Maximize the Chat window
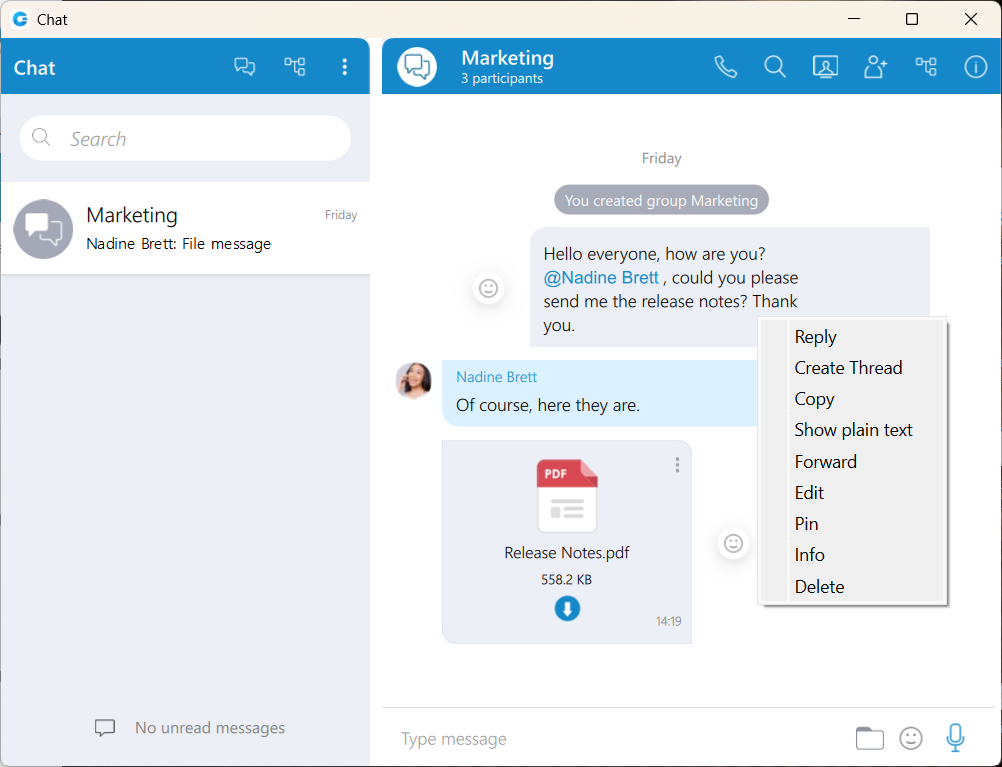Image resolution: width=1002 pixels, height=767 pixels. point(912,19)
